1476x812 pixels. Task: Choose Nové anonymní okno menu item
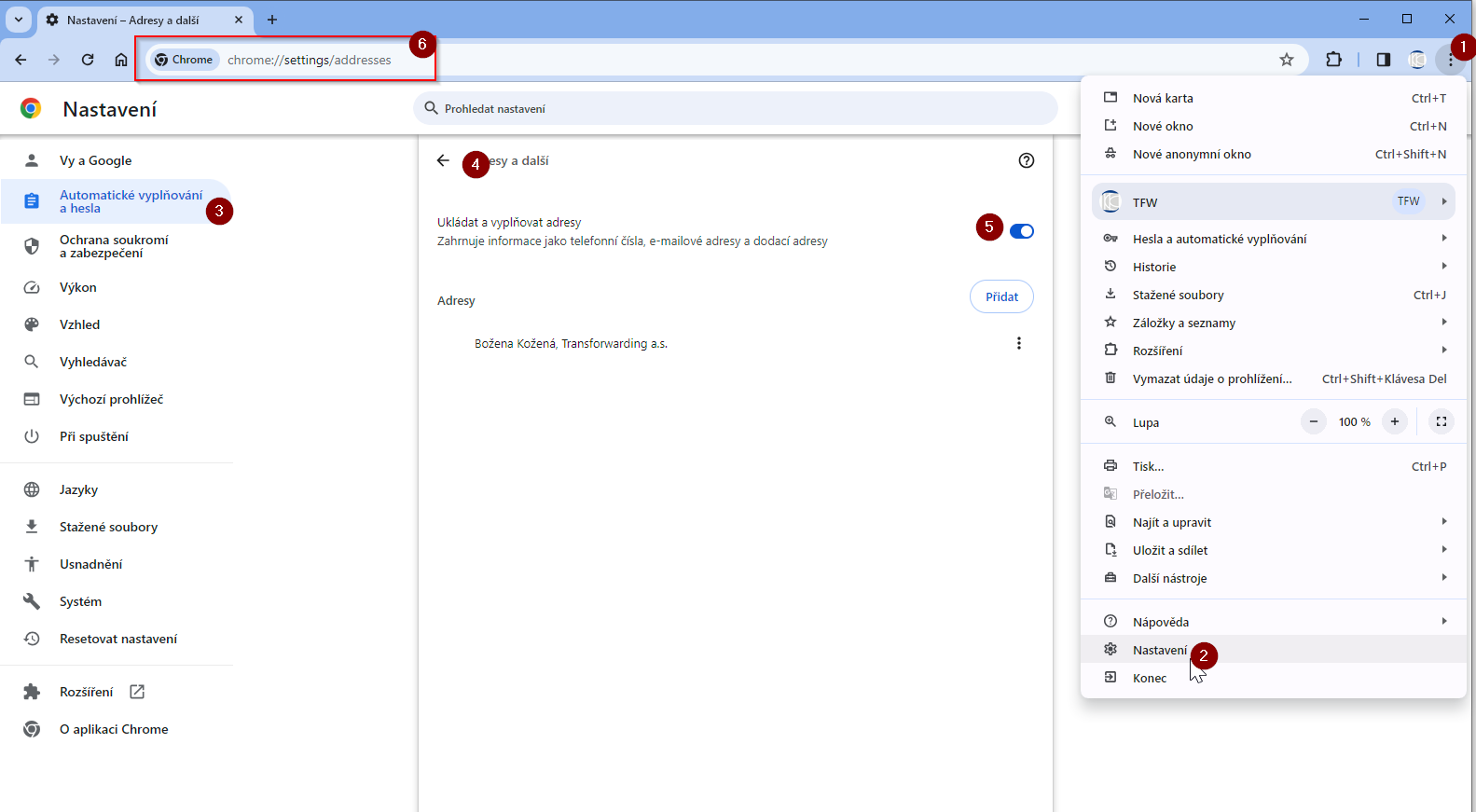1192,154
